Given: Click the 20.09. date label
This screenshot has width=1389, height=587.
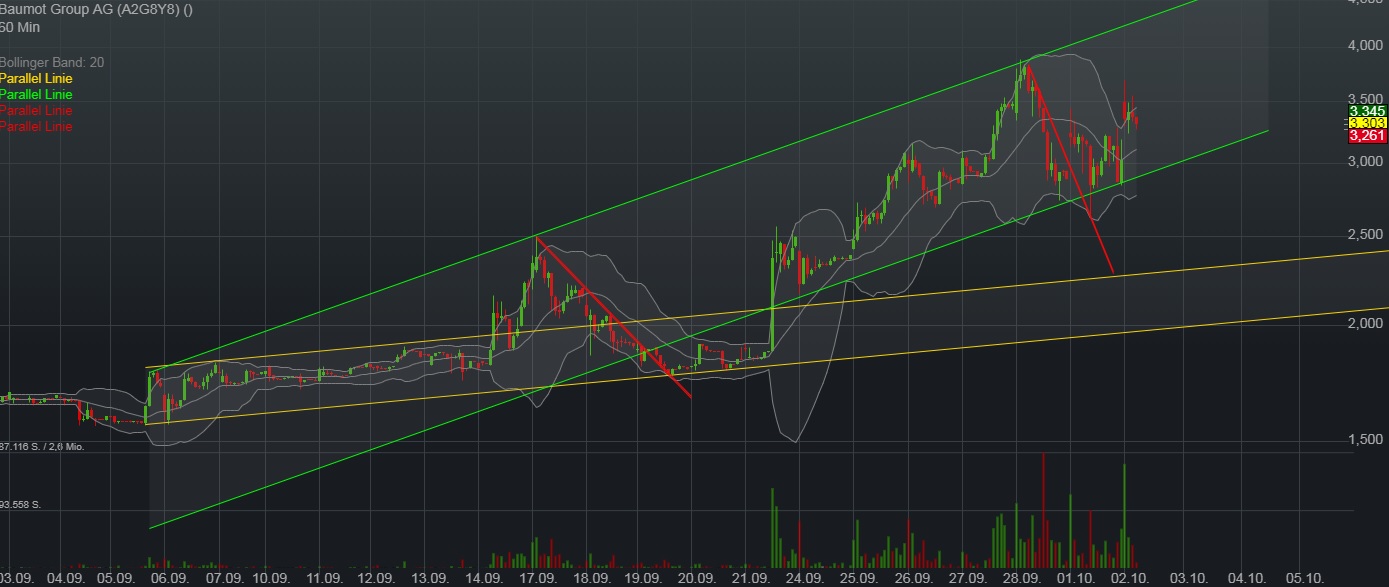Looking at the screenshot, I should click(x=695, y=579).
